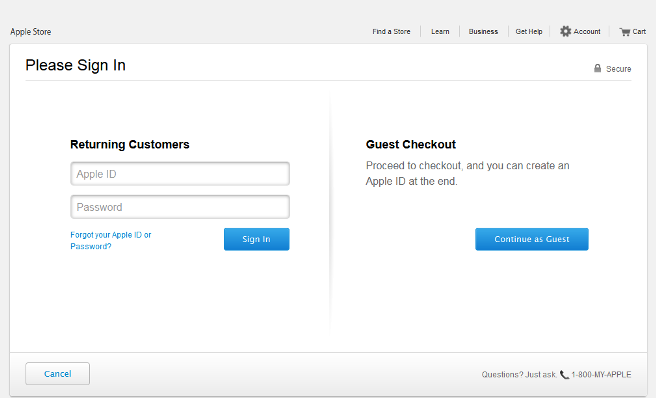Focus the Password input field
The height and width of the screenshot is (398, 656).
[x=180, y=207]
